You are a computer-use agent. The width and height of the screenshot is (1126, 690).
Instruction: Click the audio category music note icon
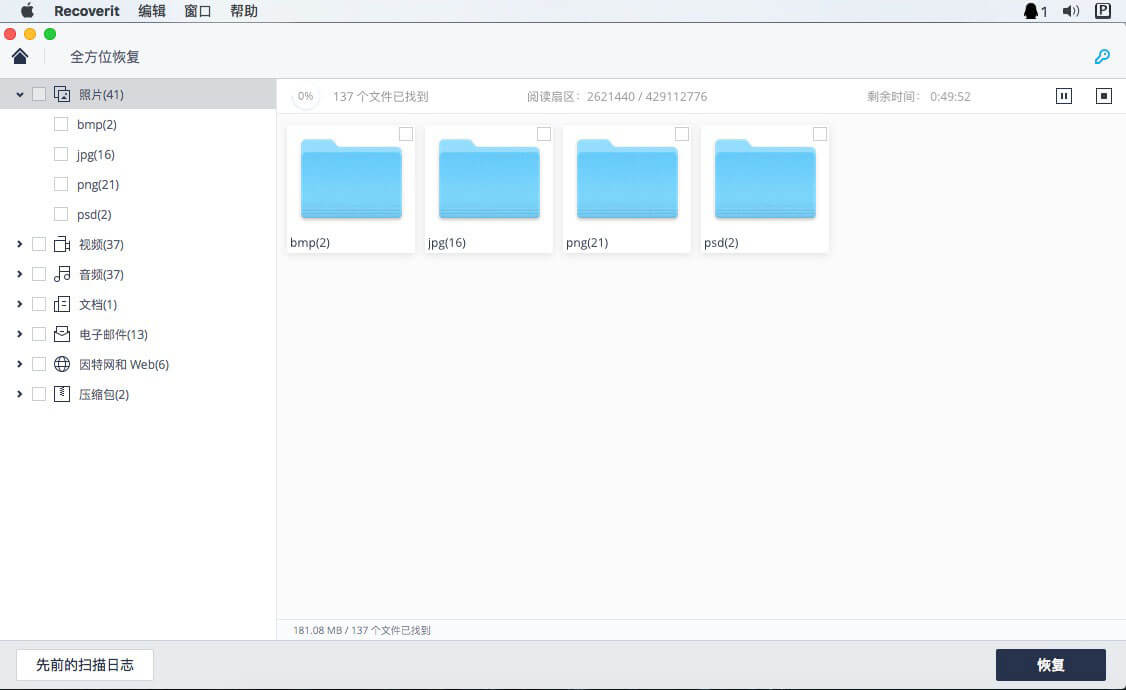click(x=62, y=274)
